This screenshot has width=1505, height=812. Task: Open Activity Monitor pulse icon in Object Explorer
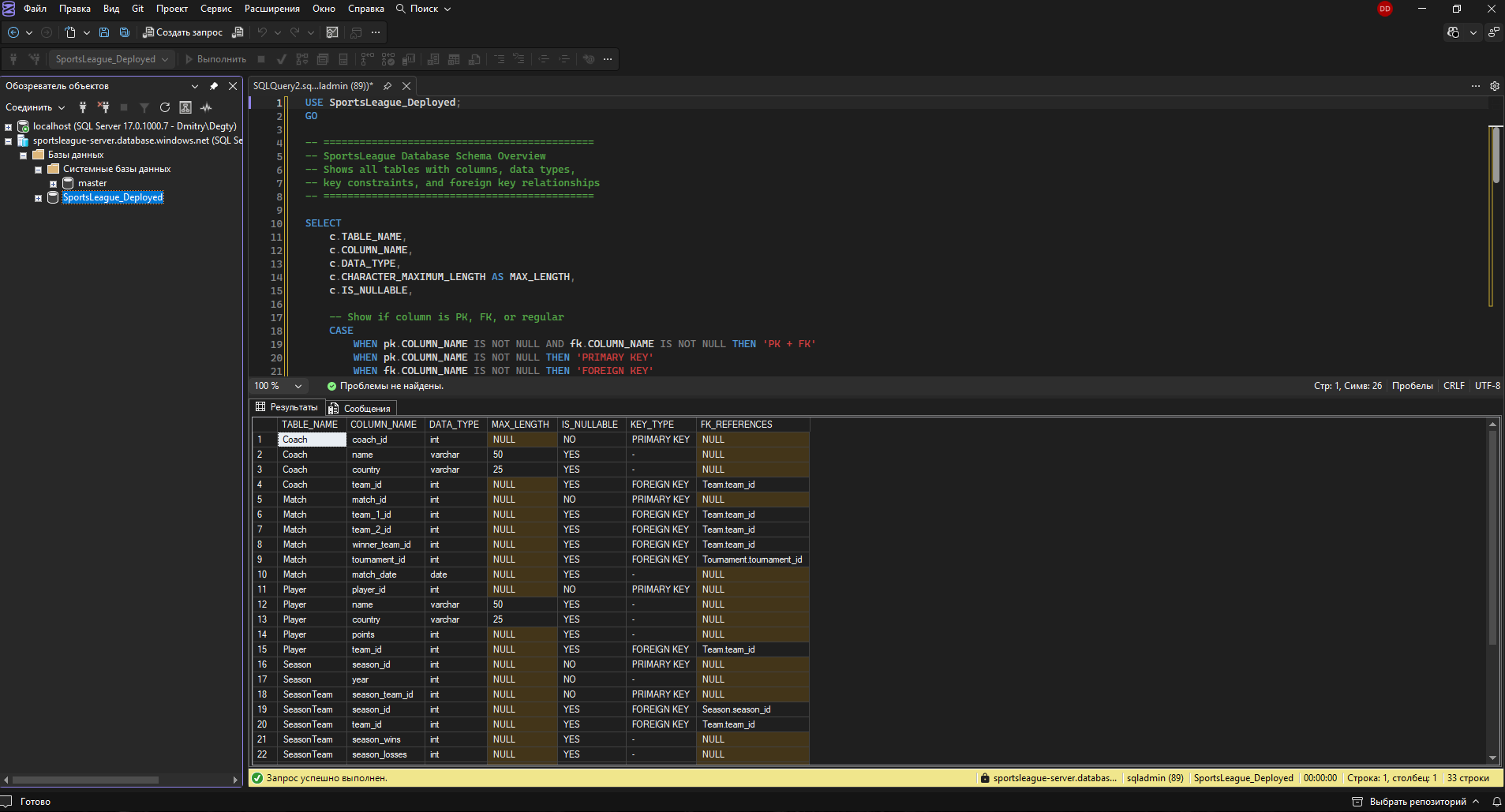point(206,107)
